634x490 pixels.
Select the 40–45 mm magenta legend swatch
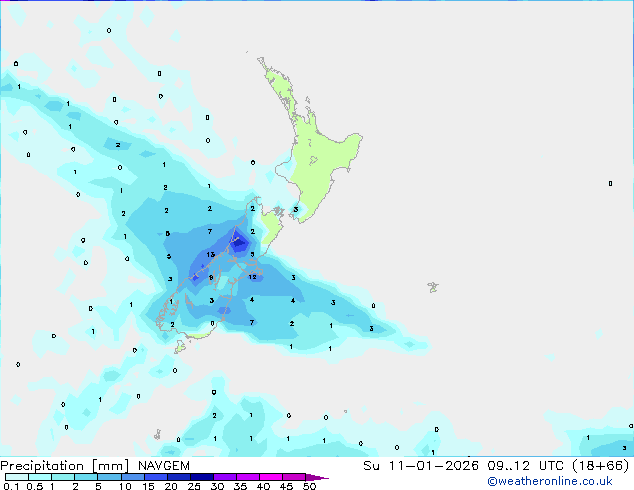click(271, 477)
